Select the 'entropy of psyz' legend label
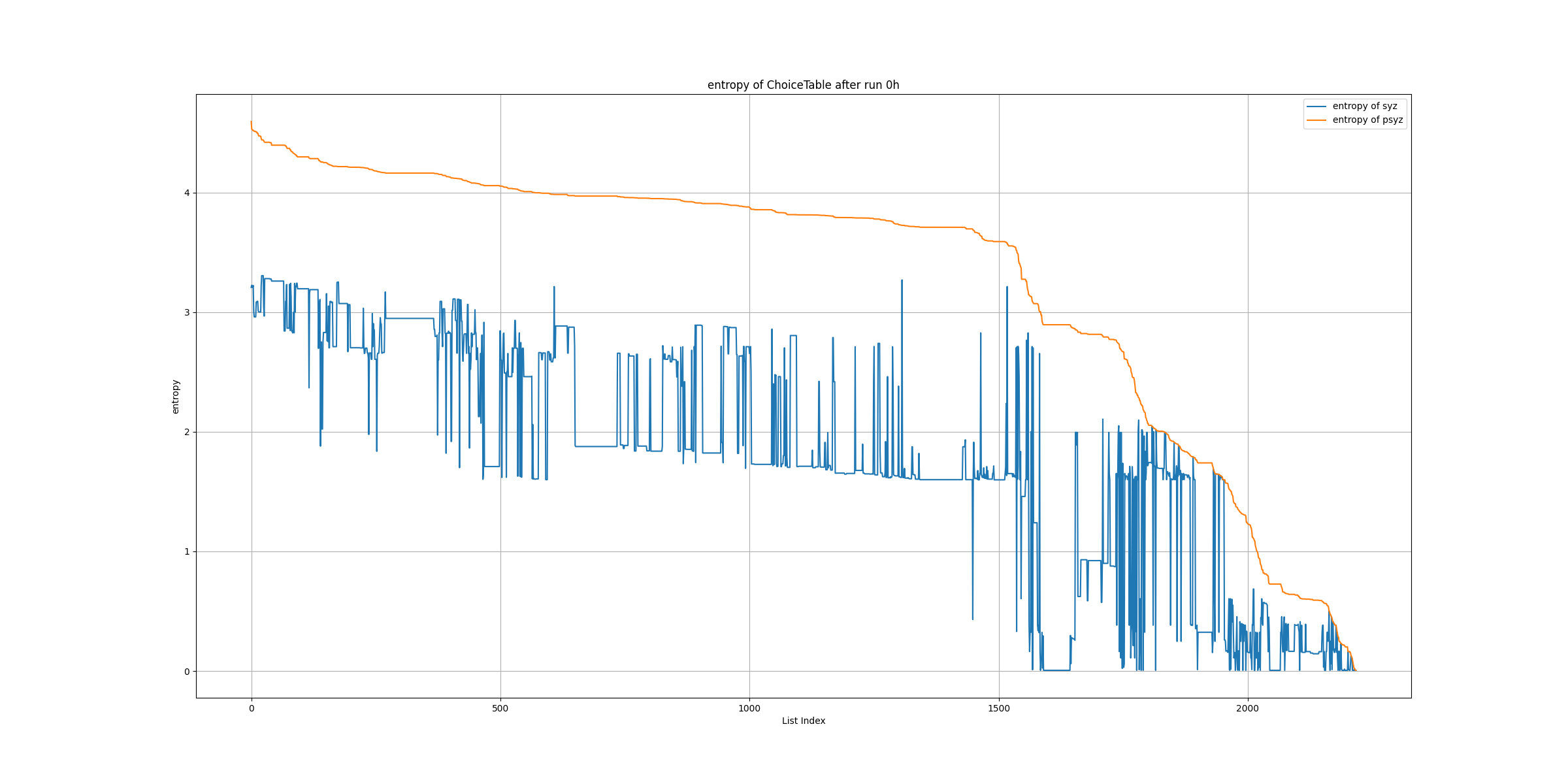 (1367, 120)
